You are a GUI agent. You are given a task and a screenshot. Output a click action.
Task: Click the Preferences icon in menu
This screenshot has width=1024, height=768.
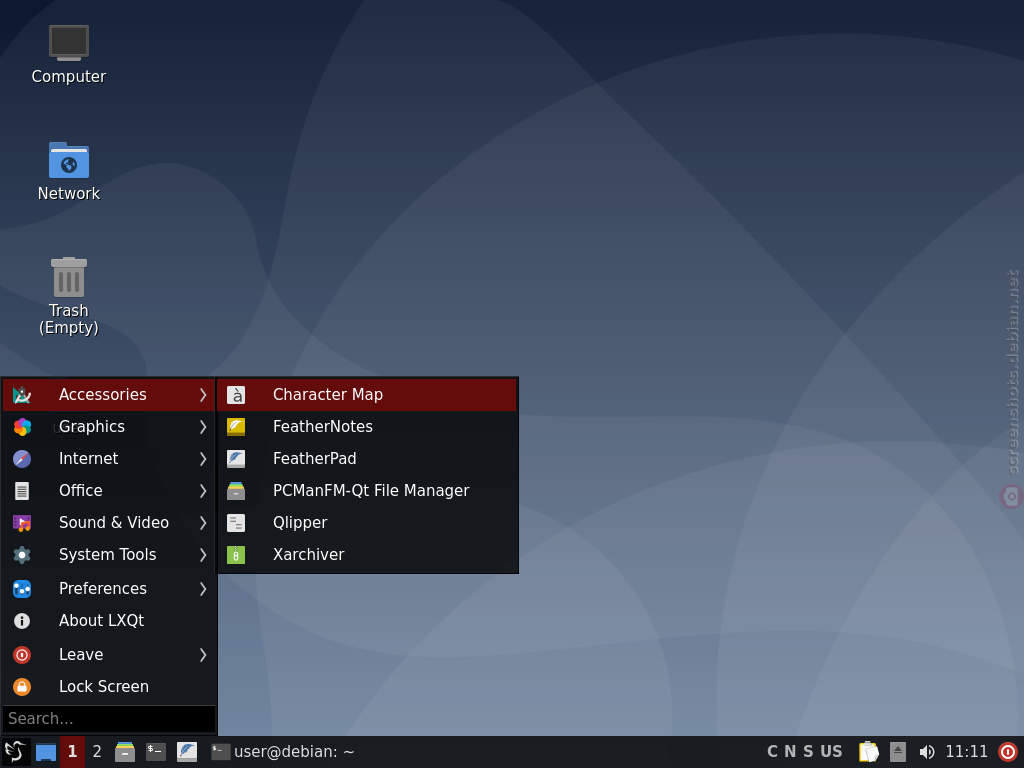pos(22,588)
